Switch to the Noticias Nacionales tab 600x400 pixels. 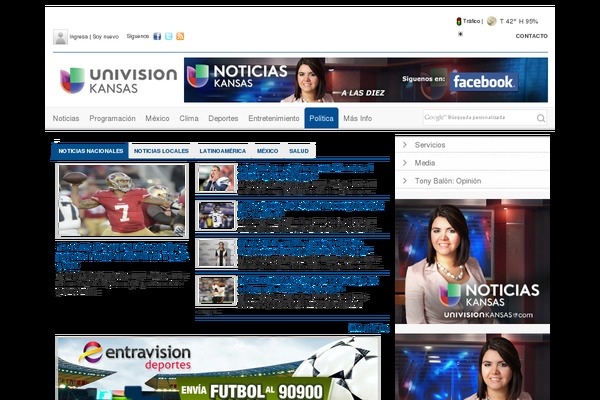pyautogui.click(x=90, y=151)
